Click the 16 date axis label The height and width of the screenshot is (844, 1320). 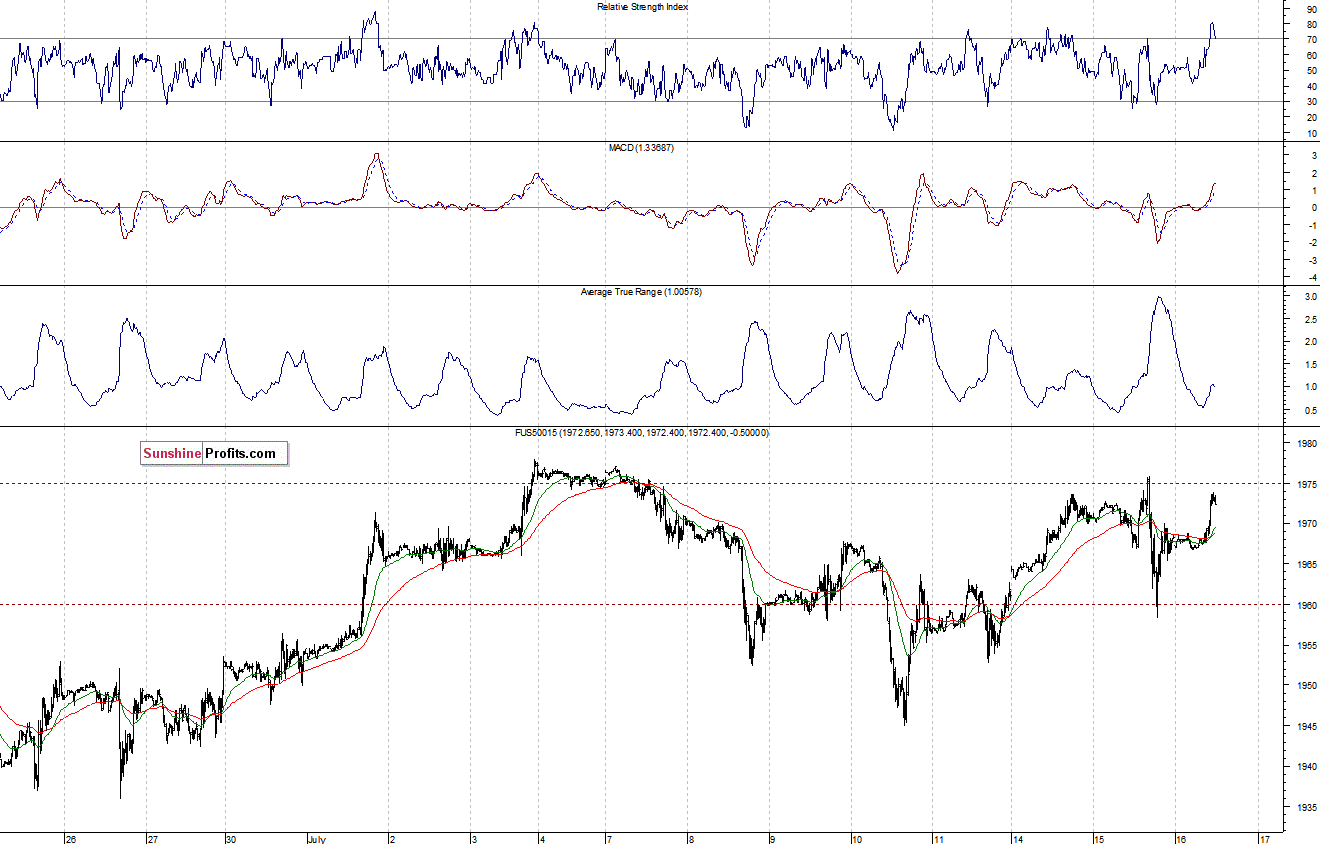(1181, 838)
